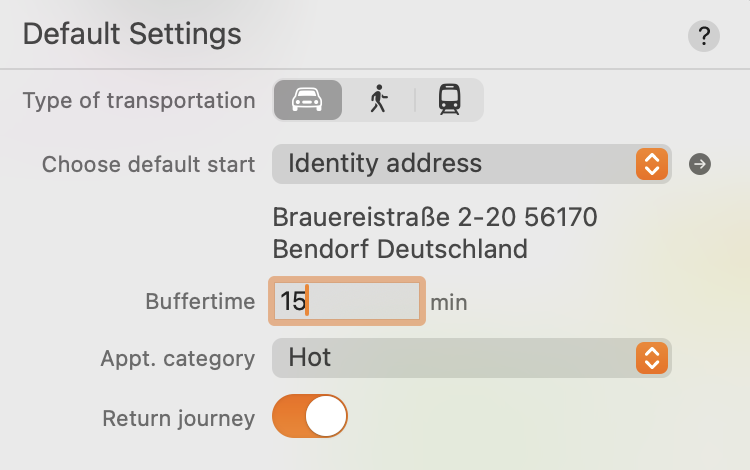Click the Appt. category label
Screen dimensions: 750x470
[177, 359]
